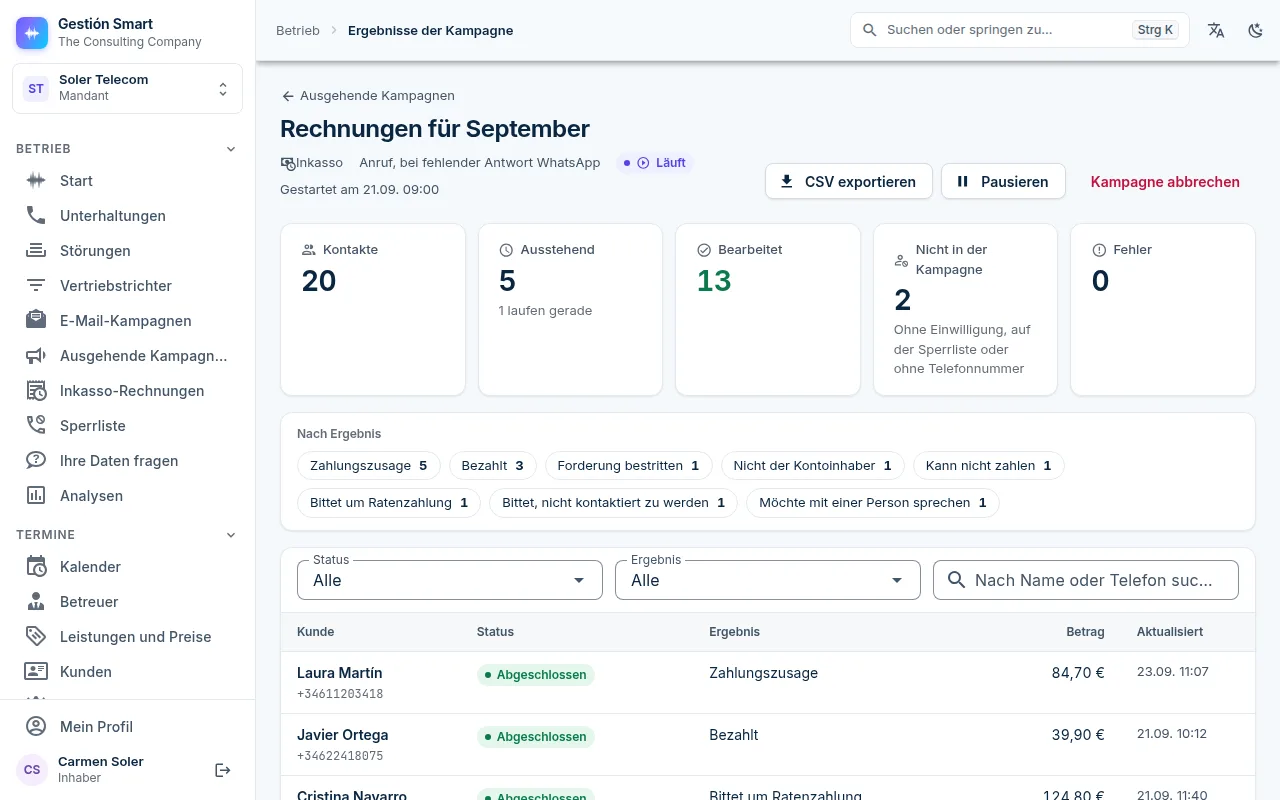Screen dimensions: 1280x800
Task: Select the Forderung bestritten chip
Action: 629,466
